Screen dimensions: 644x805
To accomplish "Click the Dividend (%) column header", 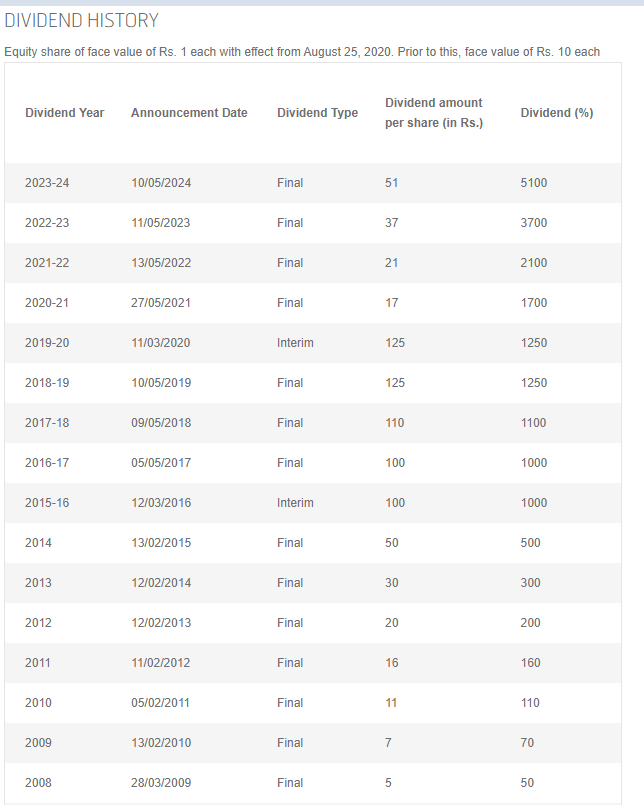I will pyautogui.click(x=557, y=113).
